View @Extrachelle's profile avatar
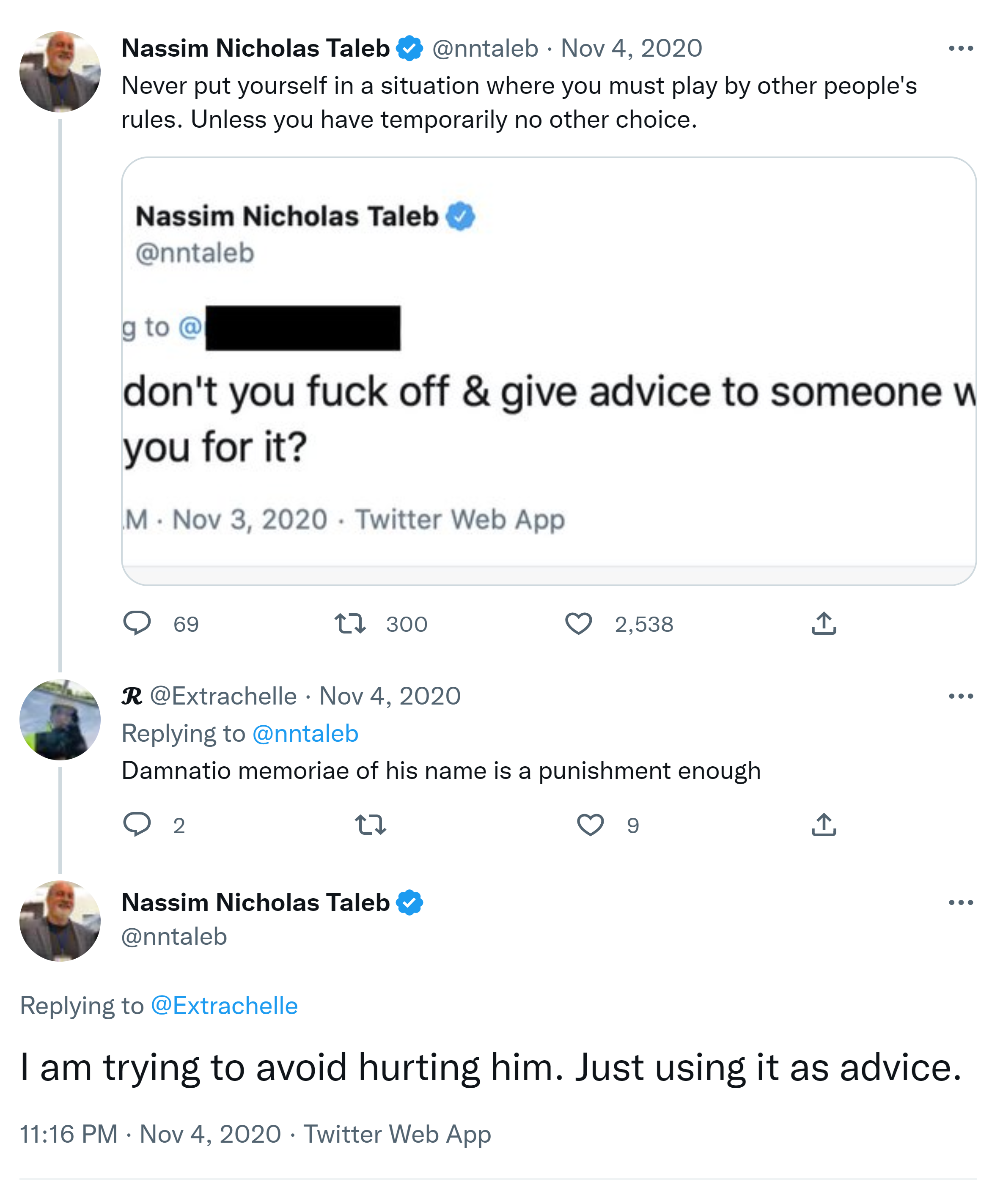 [x=60, y=720]
